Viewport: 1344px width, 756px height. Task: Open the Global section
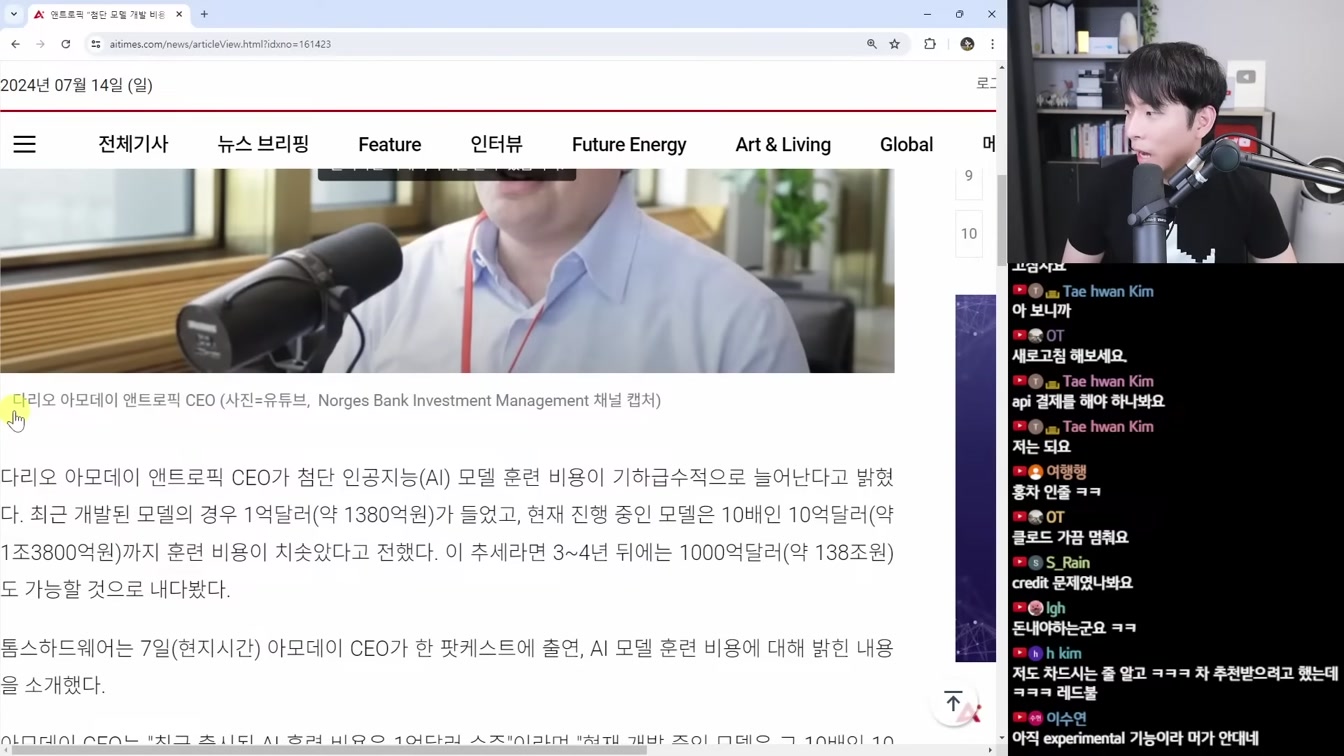coord(906,144)
